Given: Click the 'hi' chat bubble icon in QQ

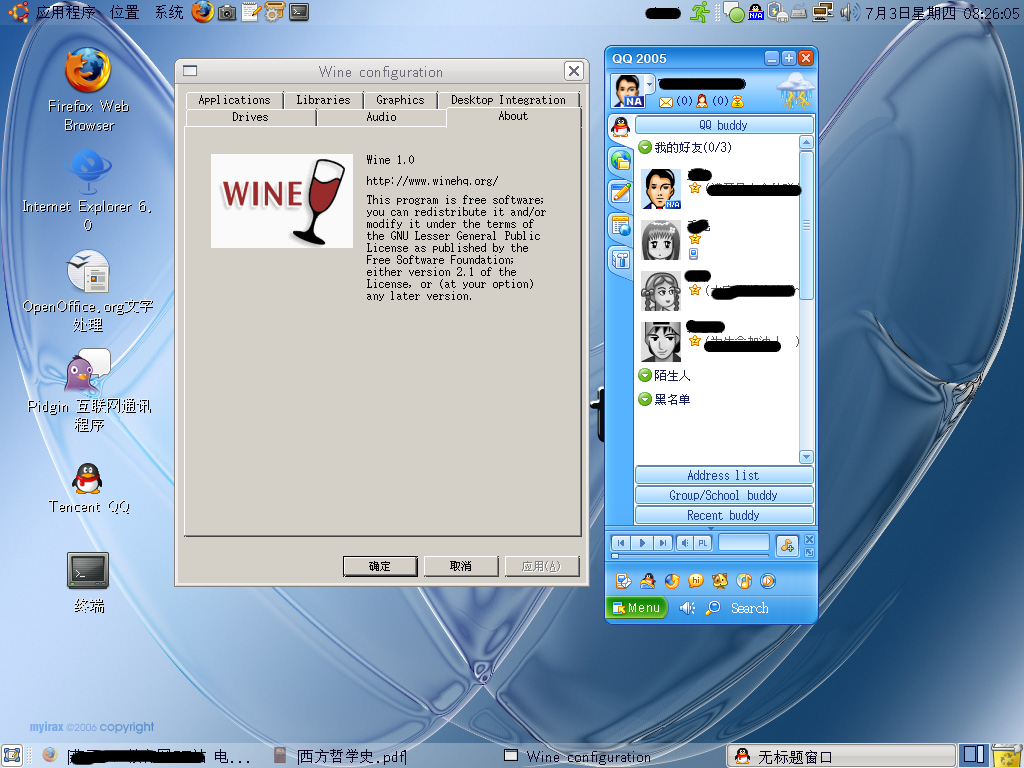Looking at the screenshot, I should click(696, 581).
